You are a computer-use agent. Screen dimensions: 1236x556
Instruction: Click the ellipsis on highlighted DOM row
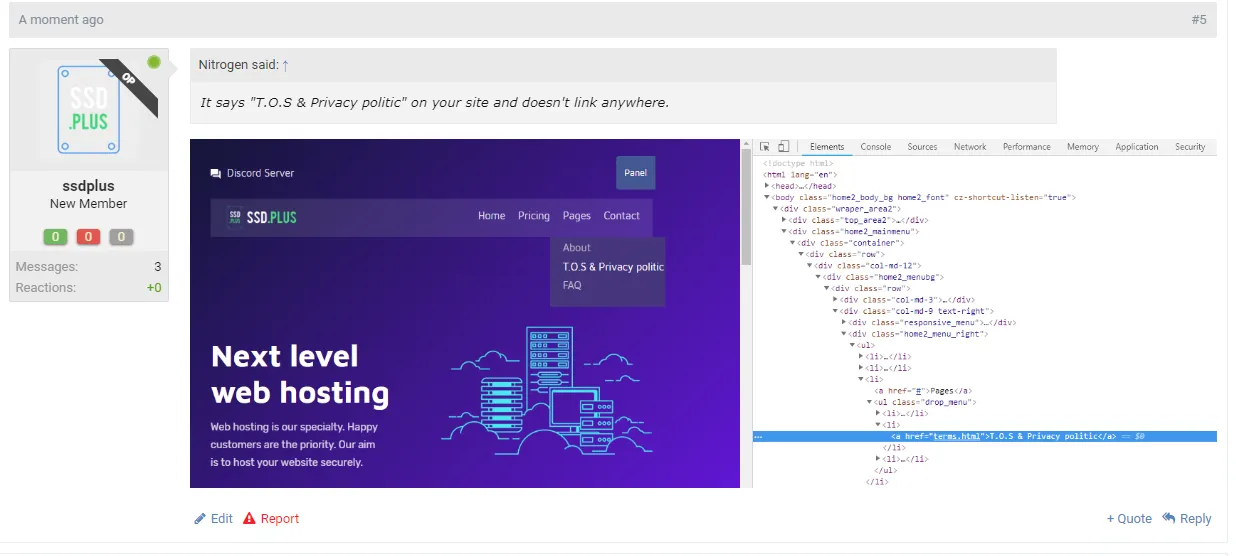758,436
